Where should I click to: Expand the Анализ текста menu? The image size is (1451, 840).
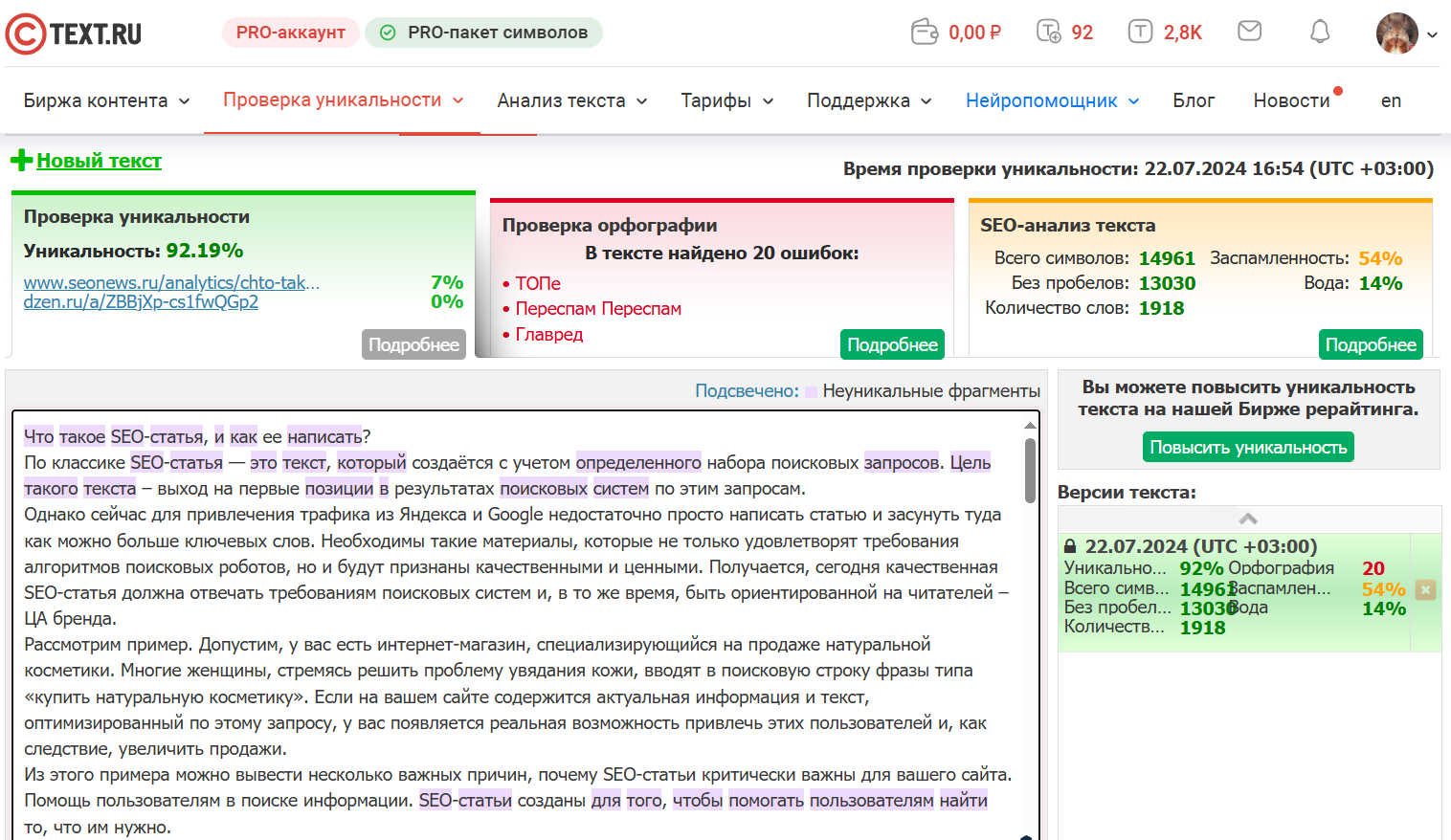tap(571, 100)
